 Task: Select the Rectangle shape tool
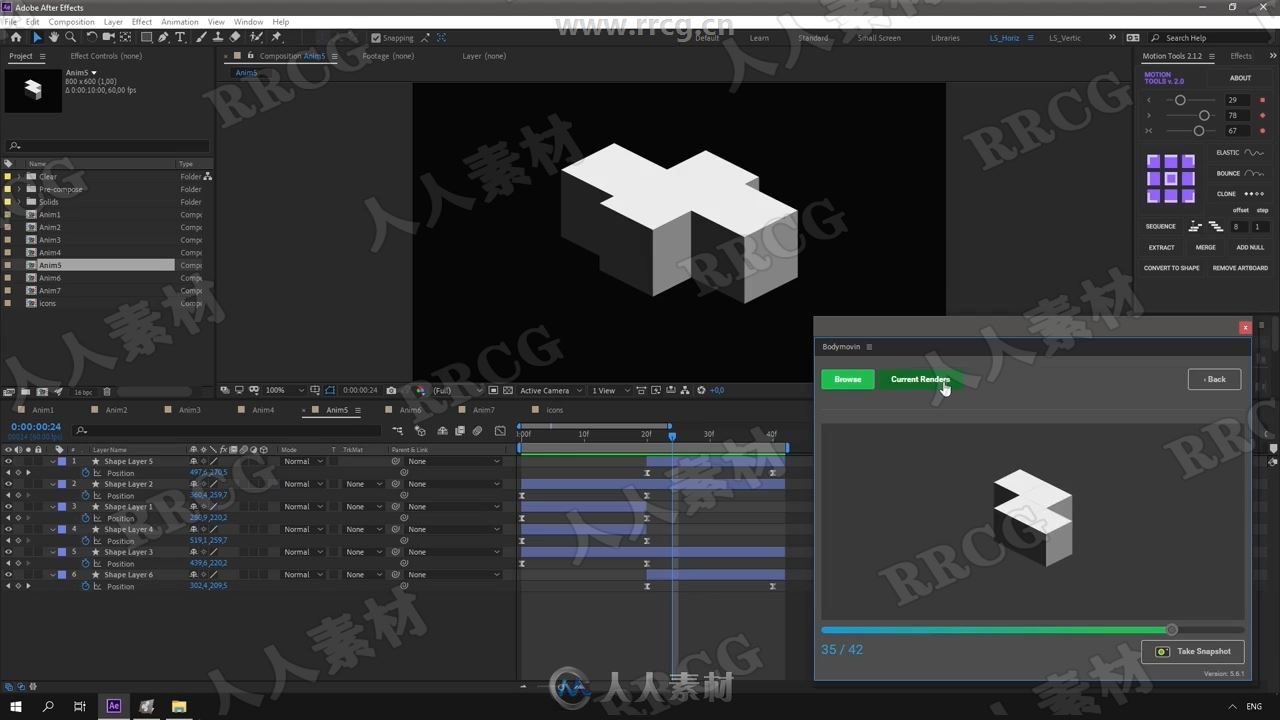146,37
